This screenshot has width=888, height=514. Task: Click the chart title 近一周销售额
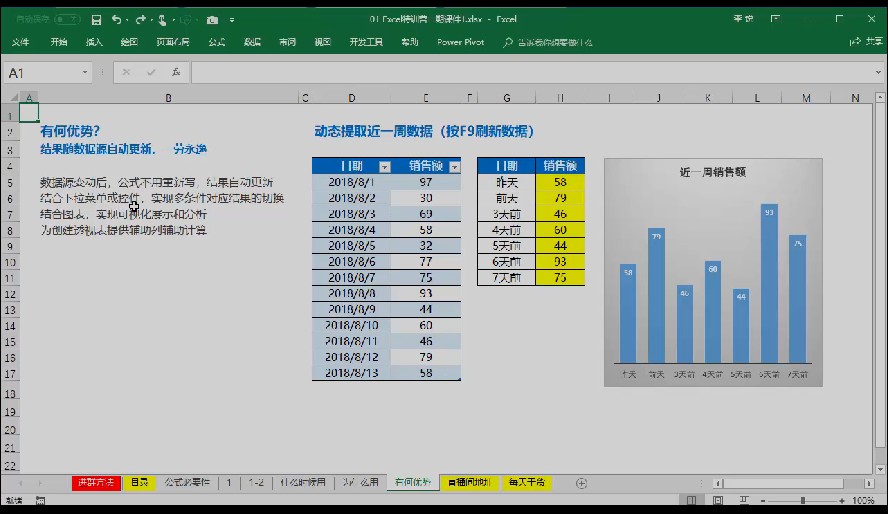[x=712, y=172]
